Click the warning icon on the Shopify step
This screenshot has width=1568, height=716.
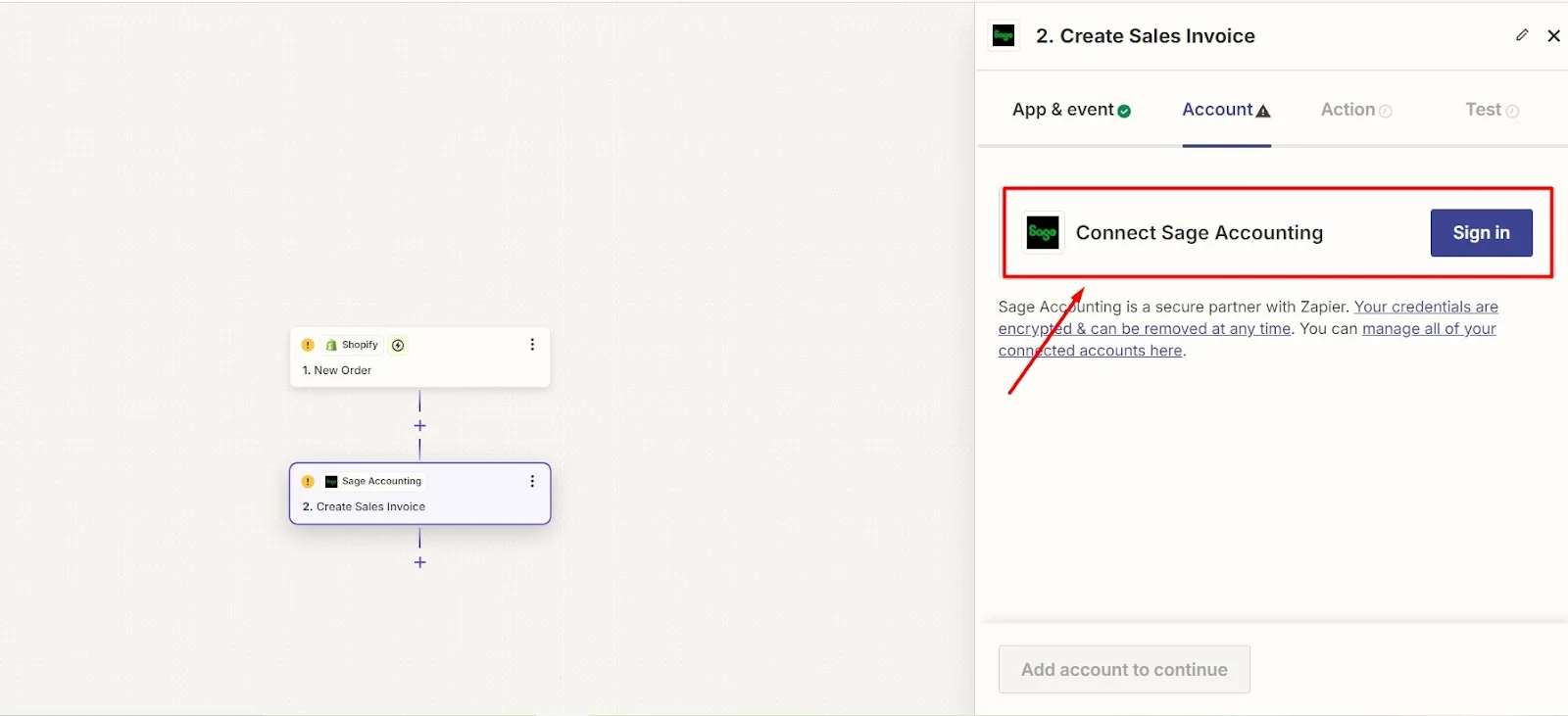pos(308,345)
